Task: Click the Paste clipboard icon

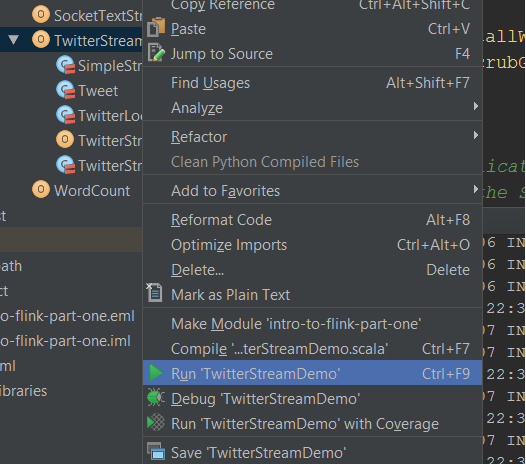Action: (x=156, y=27)
